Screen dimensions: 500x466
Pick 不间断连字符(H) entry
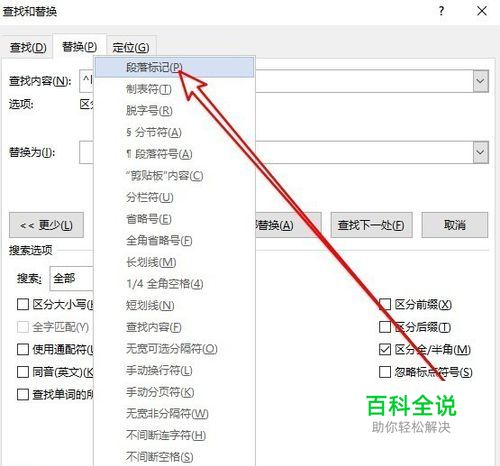coord(174,435)
